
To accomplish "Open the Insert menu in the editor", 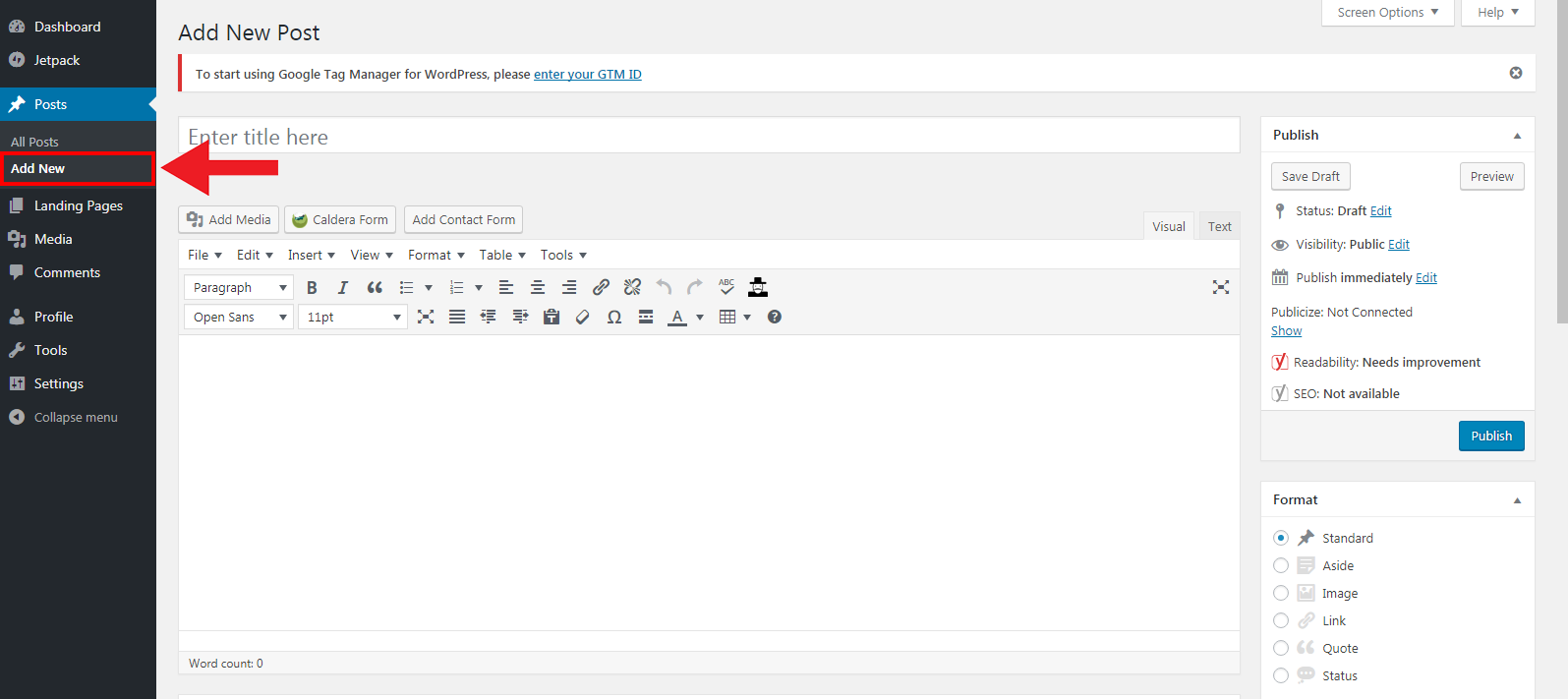I will click(311, 255).
